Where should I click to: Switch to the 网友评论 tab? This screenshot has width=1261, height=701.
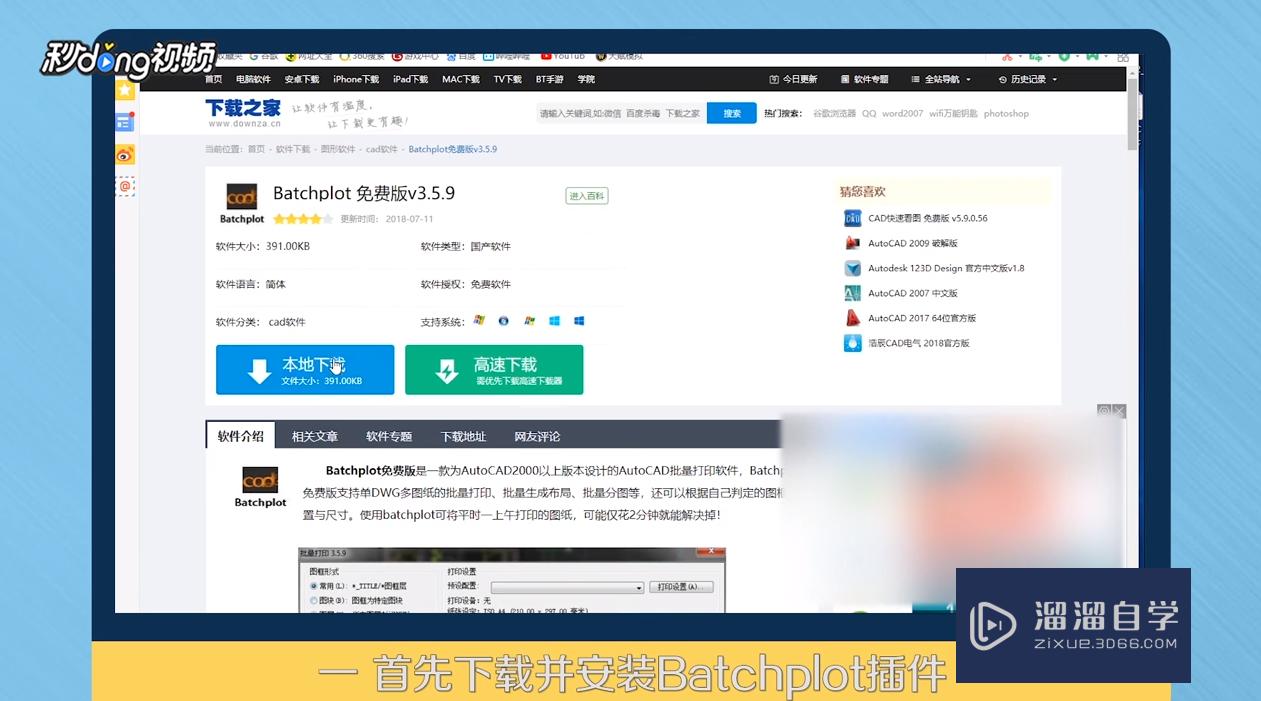click(x=538, y=436)
